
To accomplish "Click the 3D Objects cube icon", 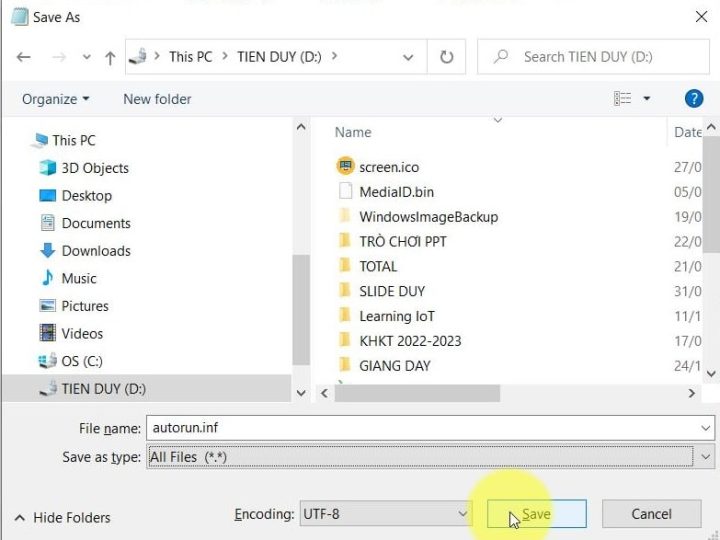I will coord(47,168).
